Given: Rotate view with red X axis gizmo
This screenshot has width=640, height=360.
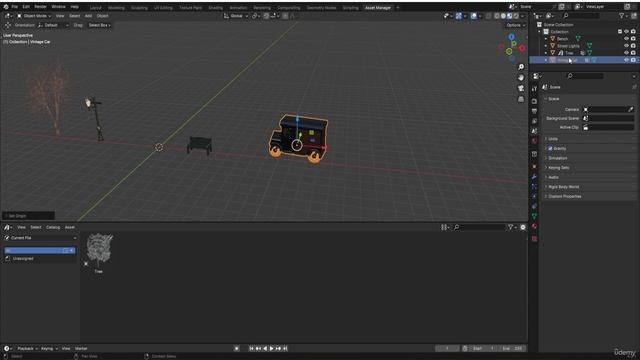Looking at the screenshot, I should click(x=522, y=48).
